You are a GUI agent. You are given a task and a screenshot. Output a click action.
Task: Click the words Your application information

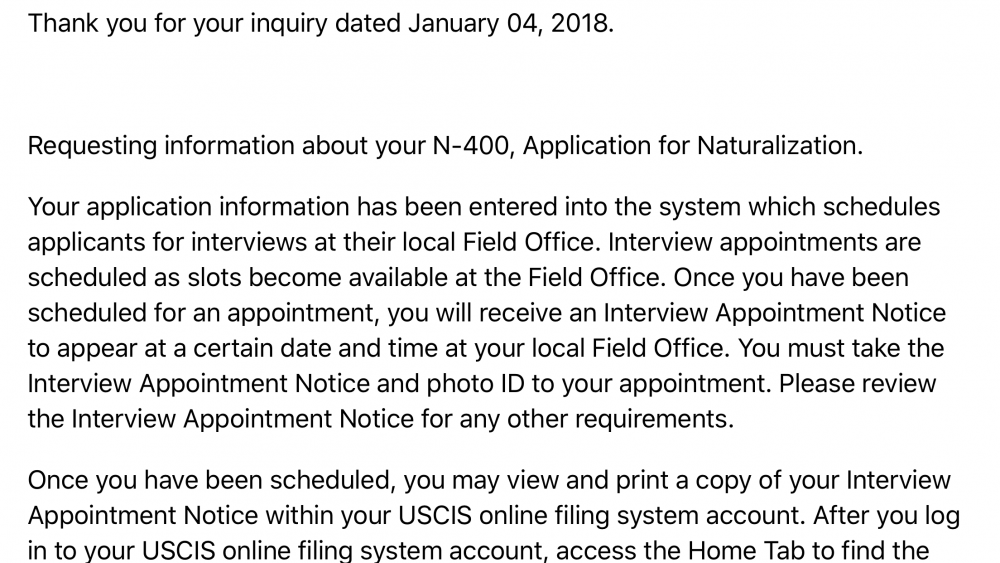tap(189, 208)
